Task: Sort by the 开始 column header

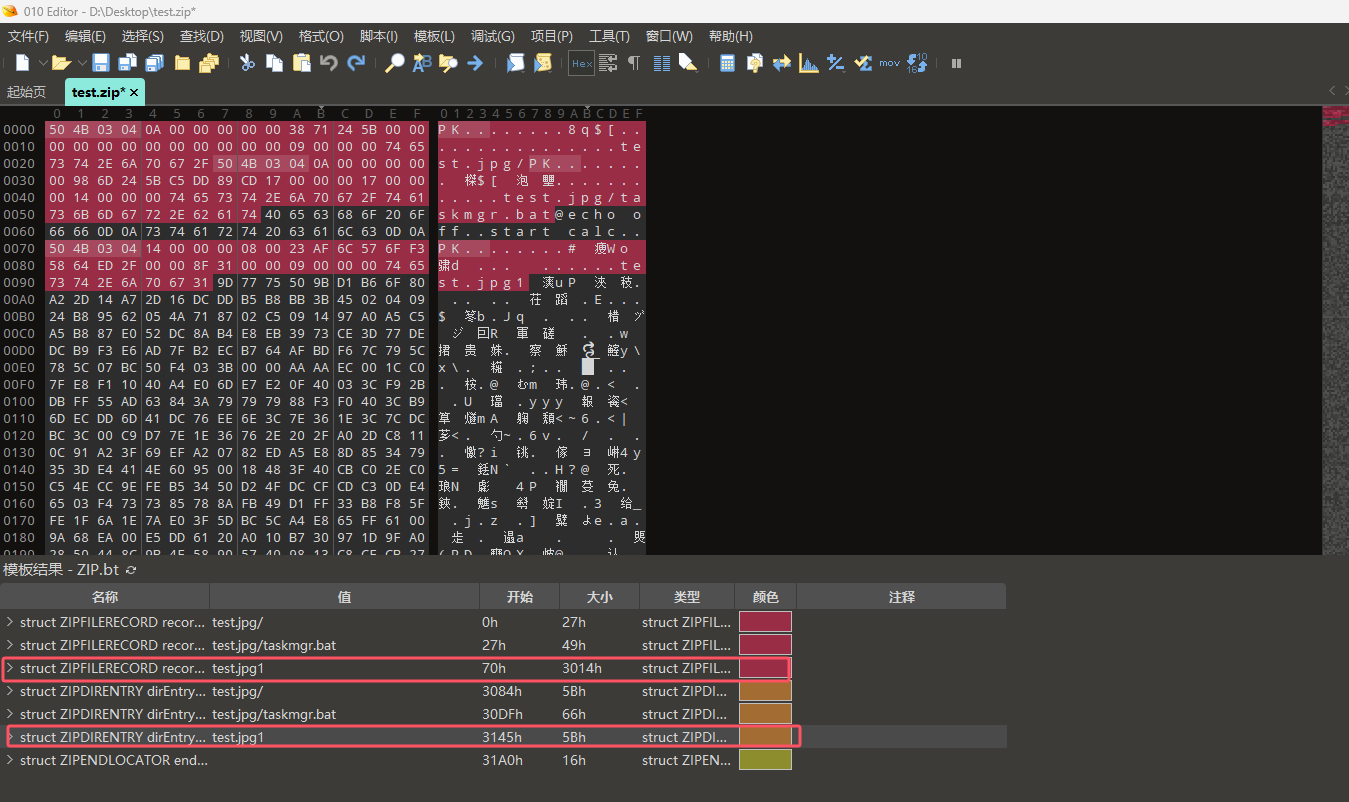Action: 519,597
